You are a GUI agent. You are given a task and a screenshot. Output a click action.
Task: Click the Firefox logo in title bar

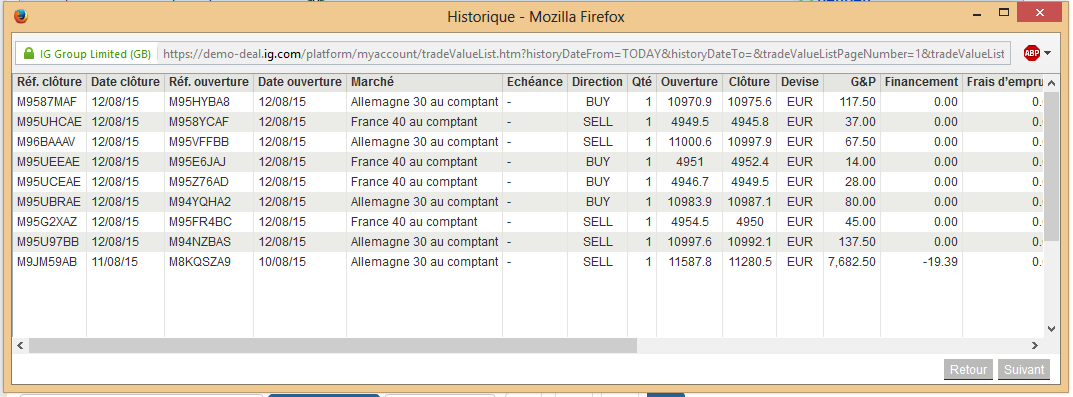click(21, 15)
